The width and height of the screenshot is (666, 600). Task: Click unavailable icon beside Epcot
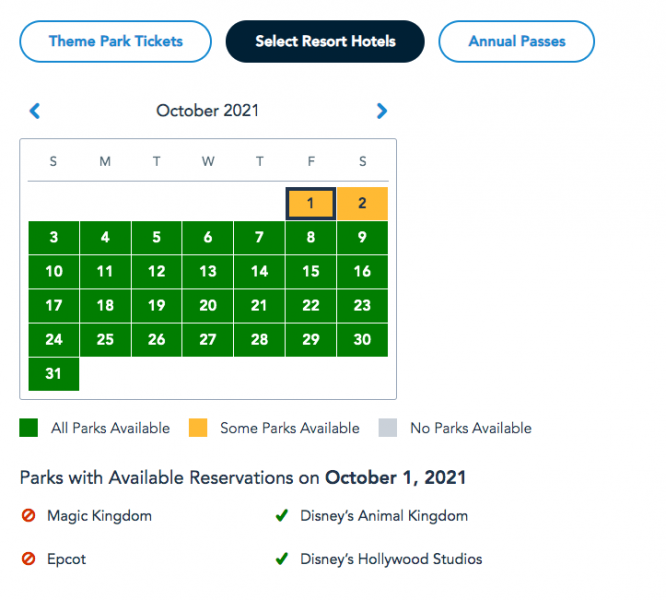pos(28,559)
